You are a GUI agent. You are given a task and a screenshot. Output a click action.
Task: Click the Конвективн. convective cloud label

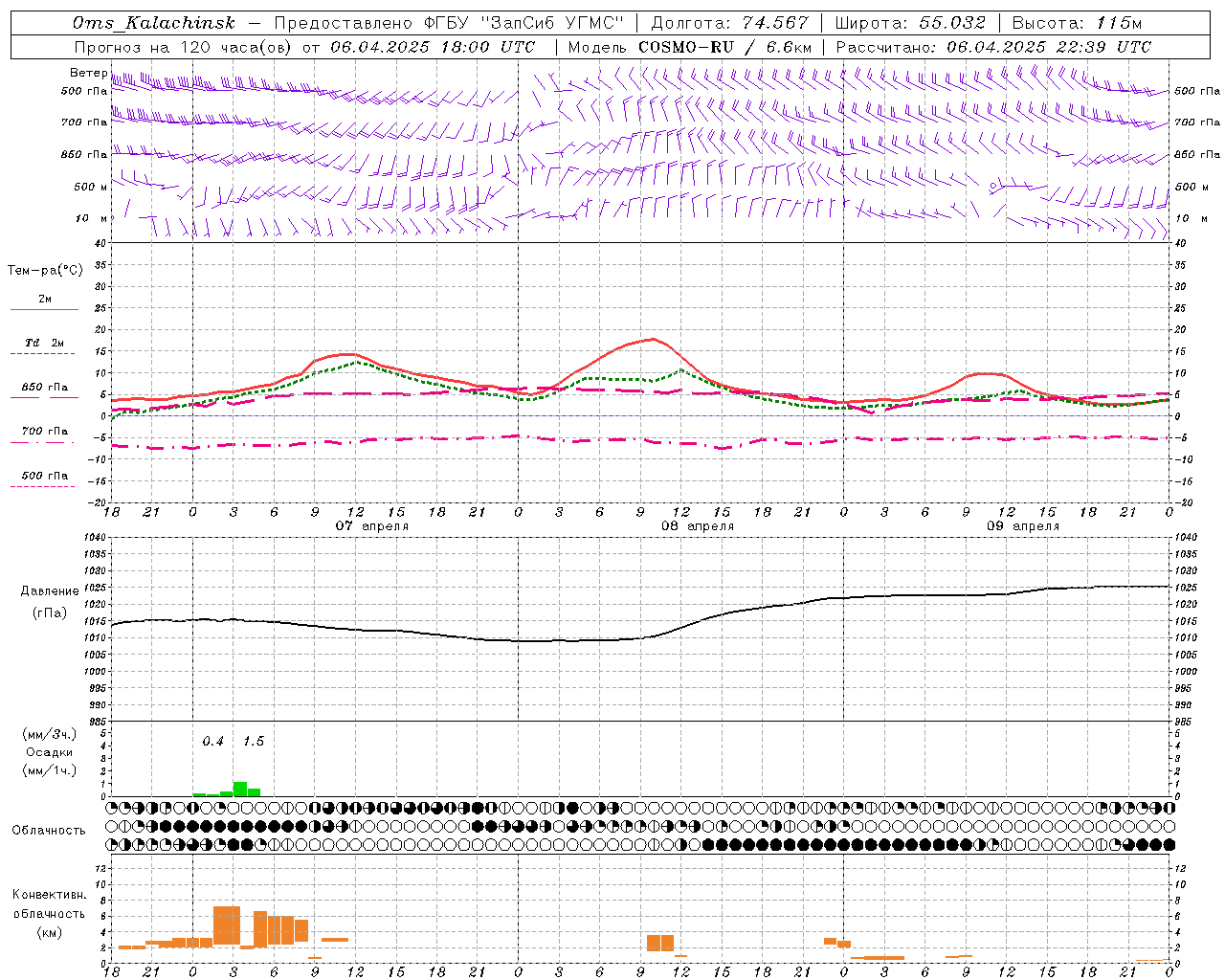[x=49, y=895]
